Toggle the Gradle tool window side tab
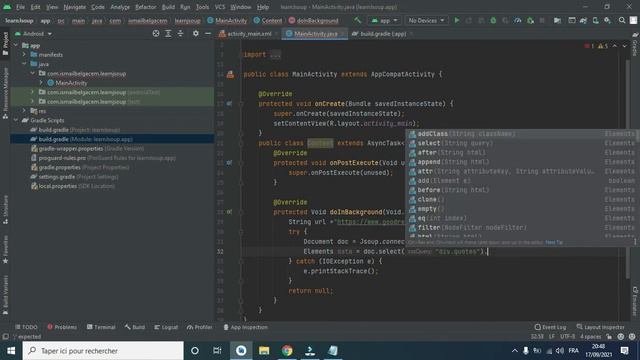This screenshot has width=640, height=360. [x=635, y=45]
